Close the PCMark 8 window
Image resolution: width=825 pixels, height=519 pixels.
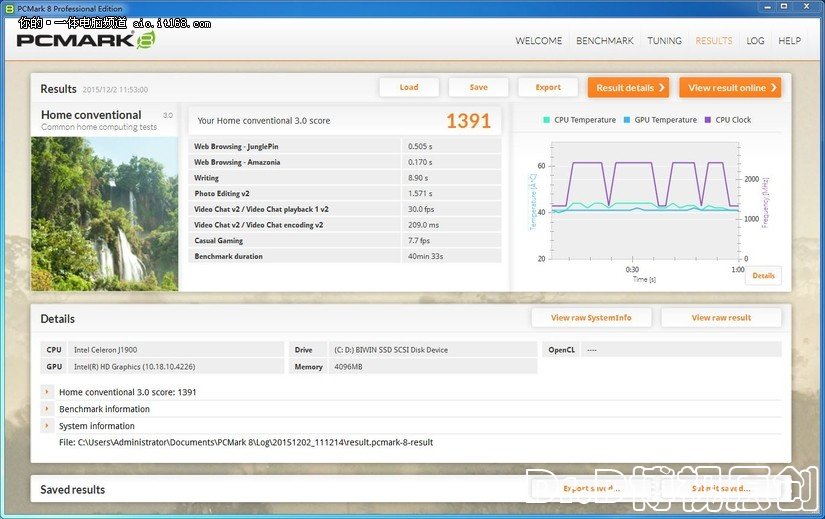point(806,7)
